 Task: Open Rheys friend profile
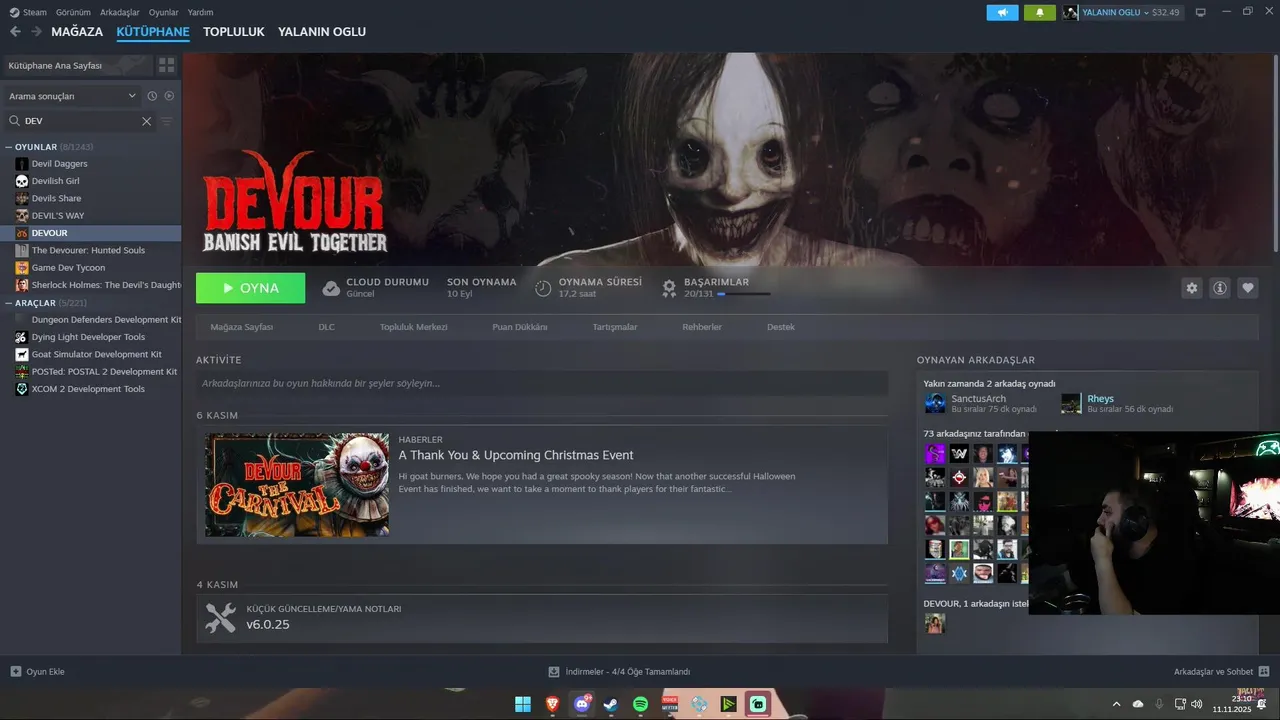1100,399
